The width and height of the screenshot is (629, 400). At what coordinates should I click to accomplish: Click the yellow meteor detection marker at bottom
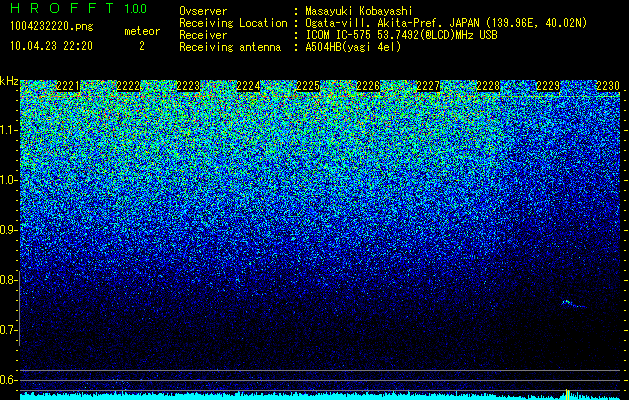click(x=568, y=394)
